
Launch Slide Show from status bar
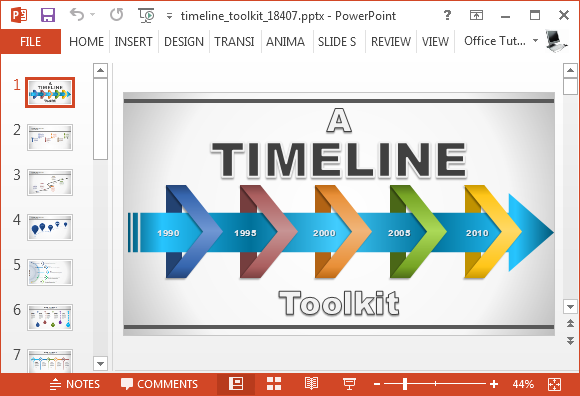click(349, 384)
